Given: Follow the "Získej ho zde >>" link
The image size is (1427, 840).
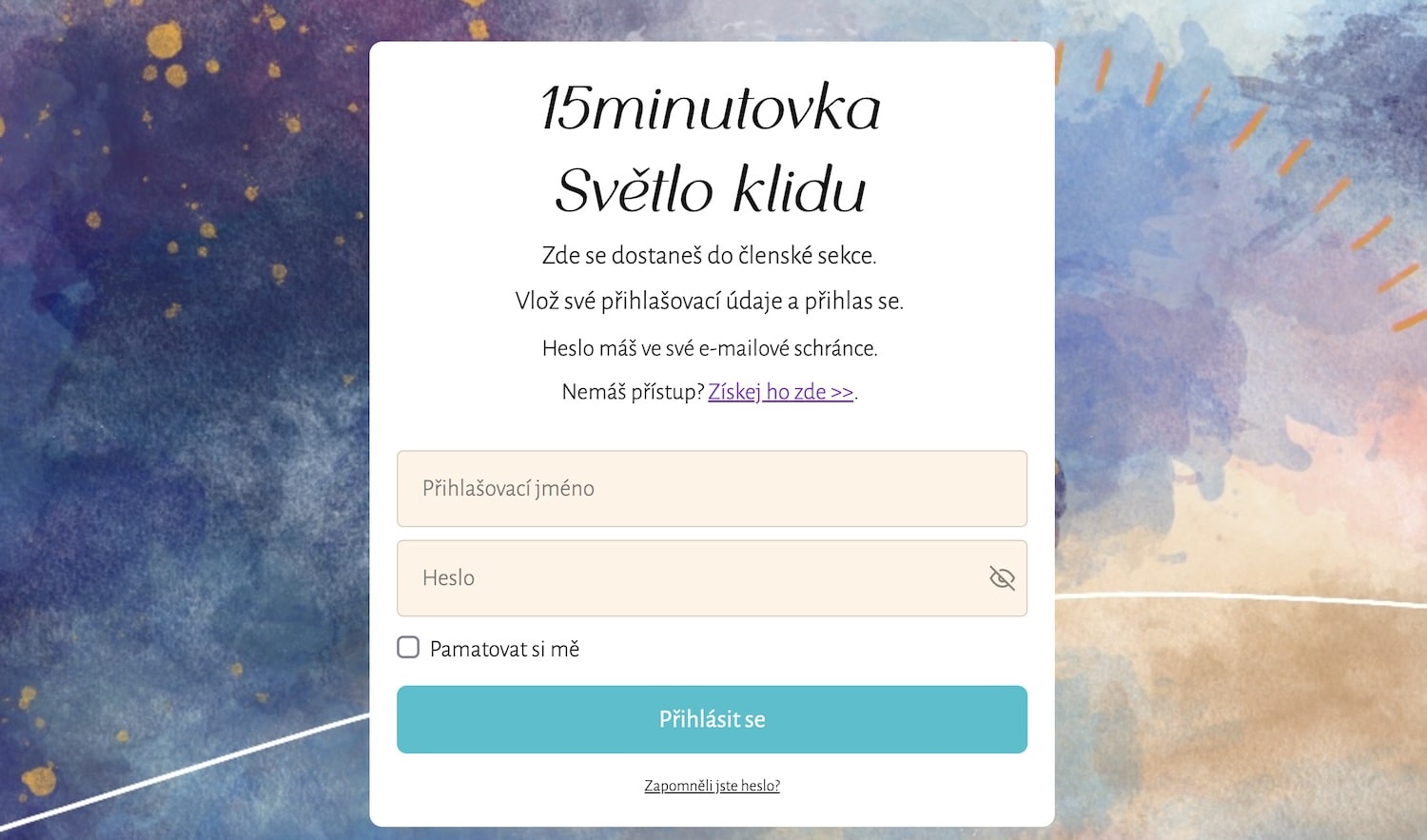Looking at the screenshot, I should 780,392.
